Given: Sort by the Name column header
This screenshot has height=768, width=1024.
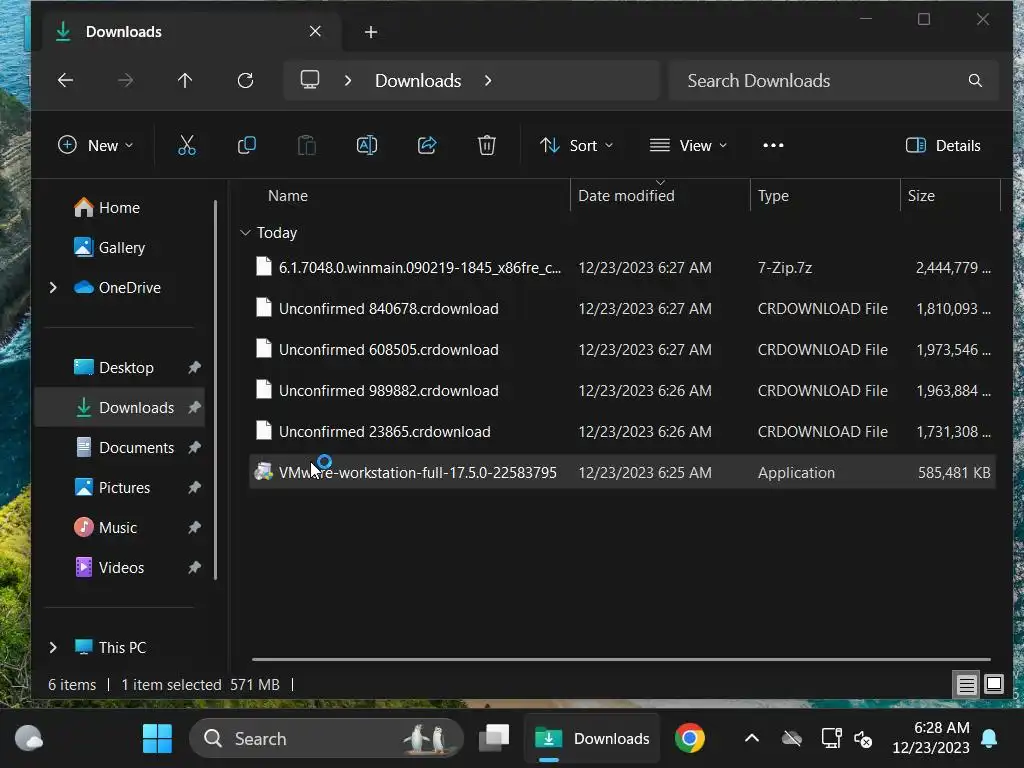Looking at the screenshot, I should tap(287, 196).
